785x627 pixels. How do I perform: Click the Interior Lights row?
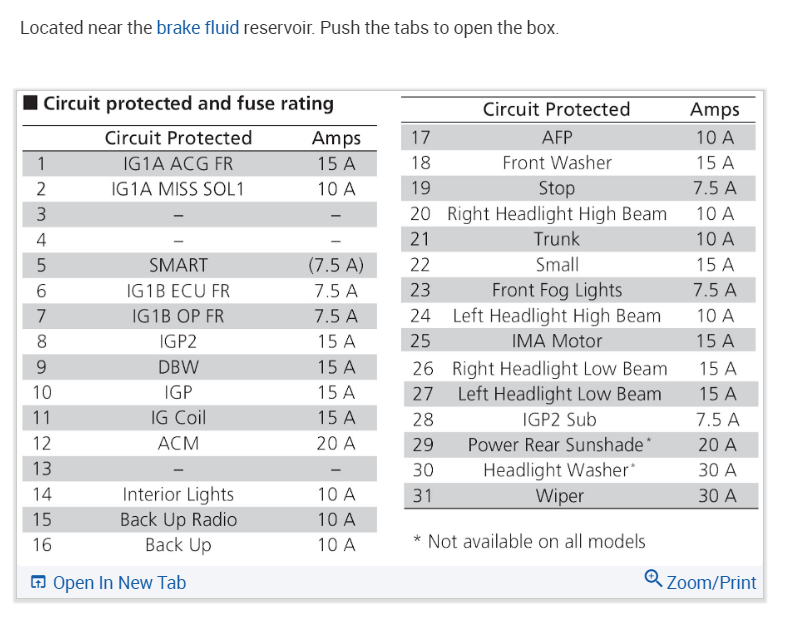pos(178,494)
